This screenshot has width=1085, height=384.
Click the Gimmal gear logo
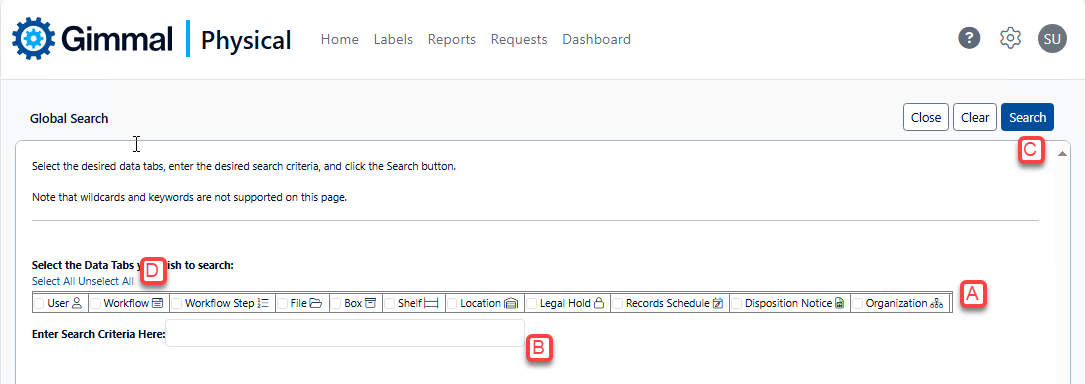[33, 39]
